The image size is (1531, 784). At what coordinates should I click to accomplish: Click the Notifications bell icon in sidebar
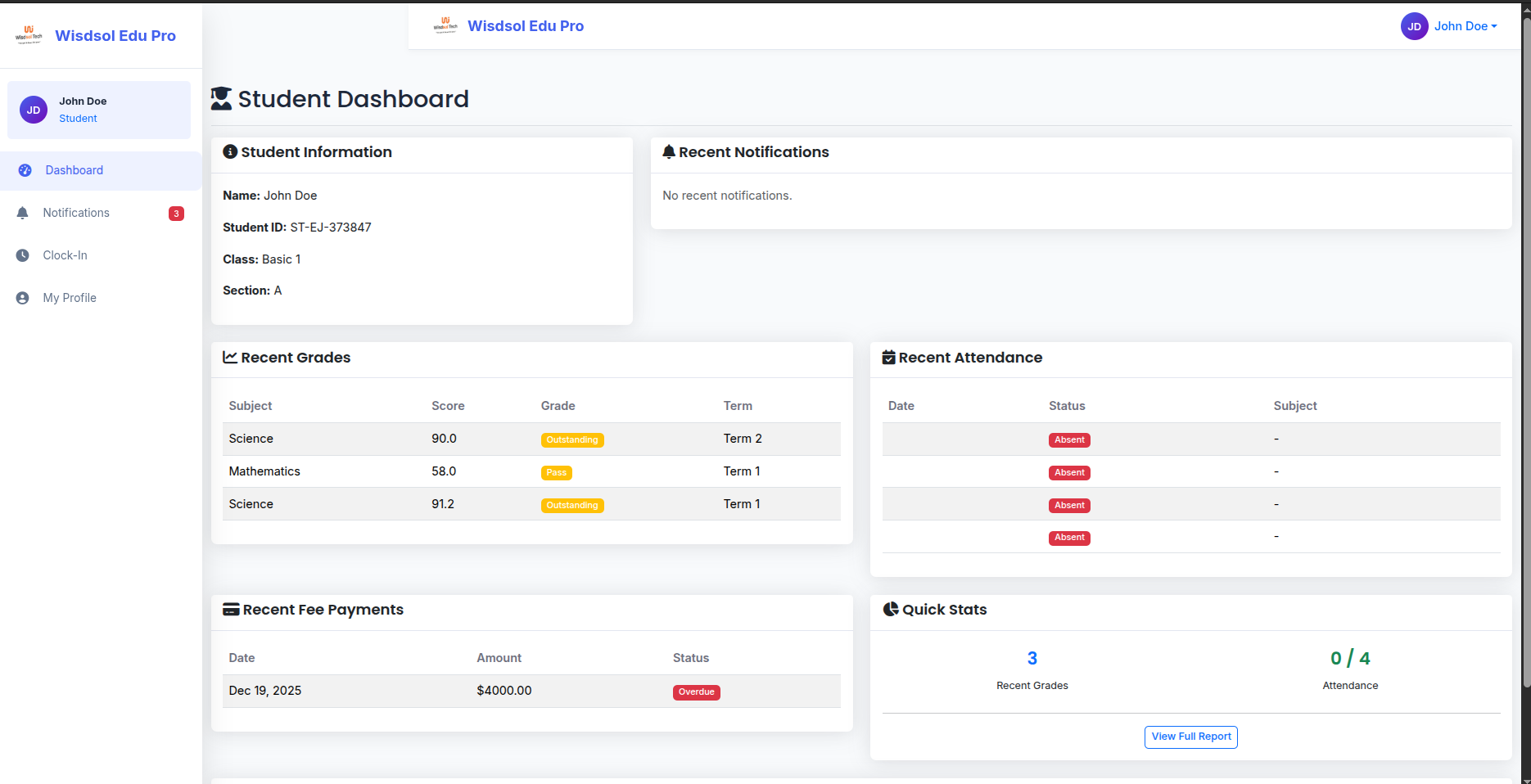pos(23,213)
